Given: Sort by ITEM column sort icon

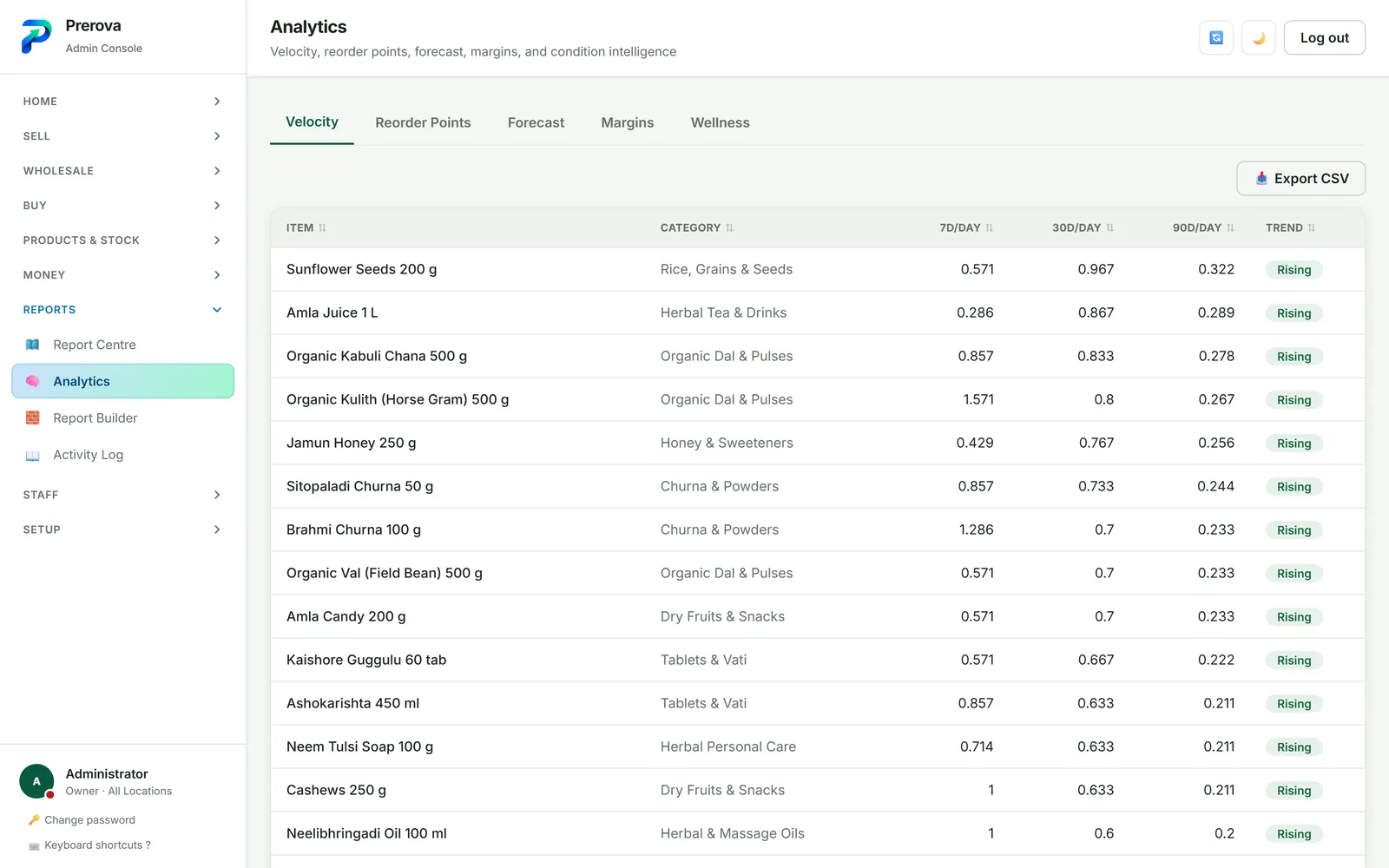Looking at the screenshot, I should [322, 227].
